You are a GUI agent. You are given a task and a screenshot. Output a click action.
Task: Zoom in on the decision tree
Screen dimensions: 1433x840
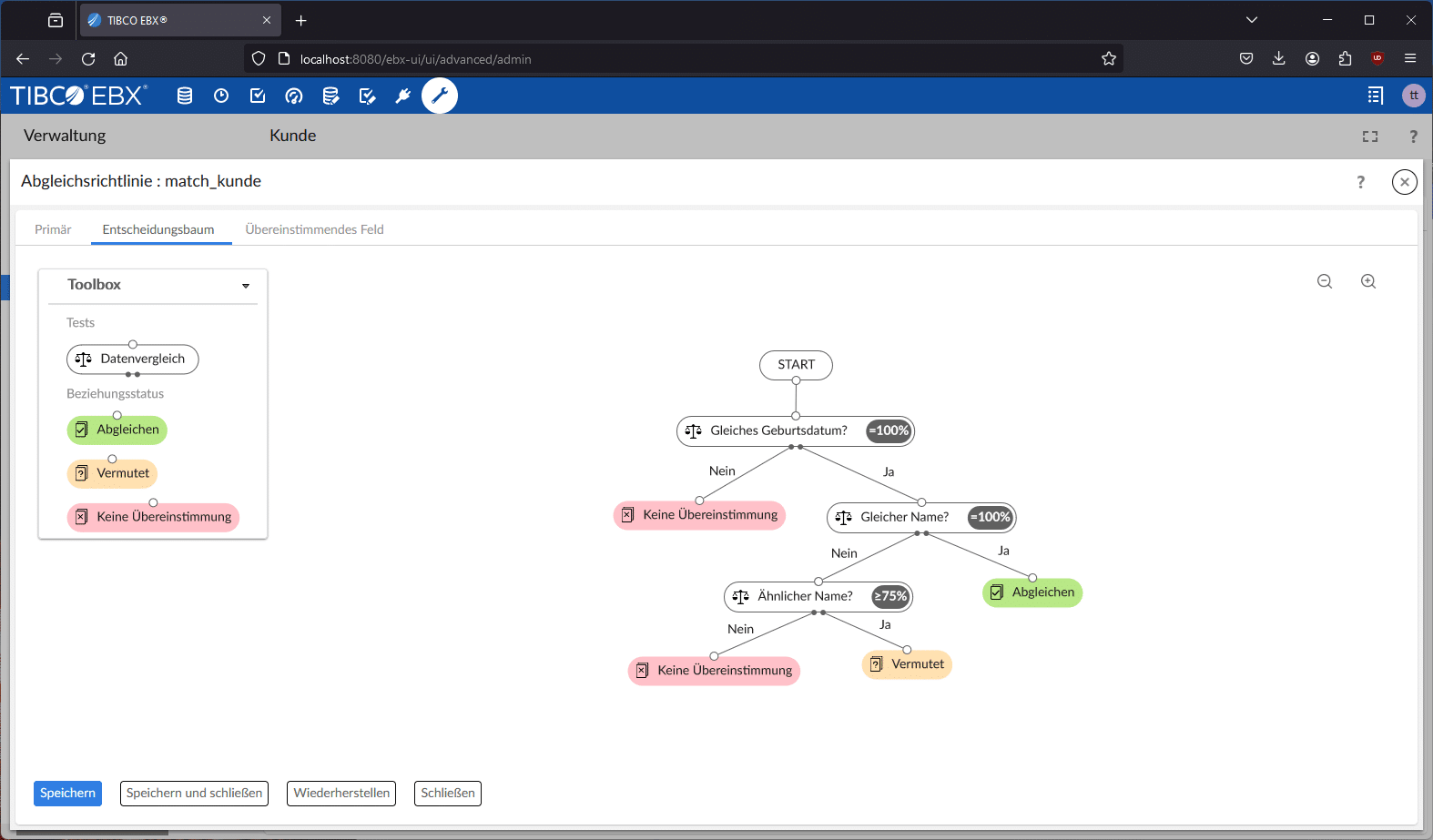coord(1368,282)
